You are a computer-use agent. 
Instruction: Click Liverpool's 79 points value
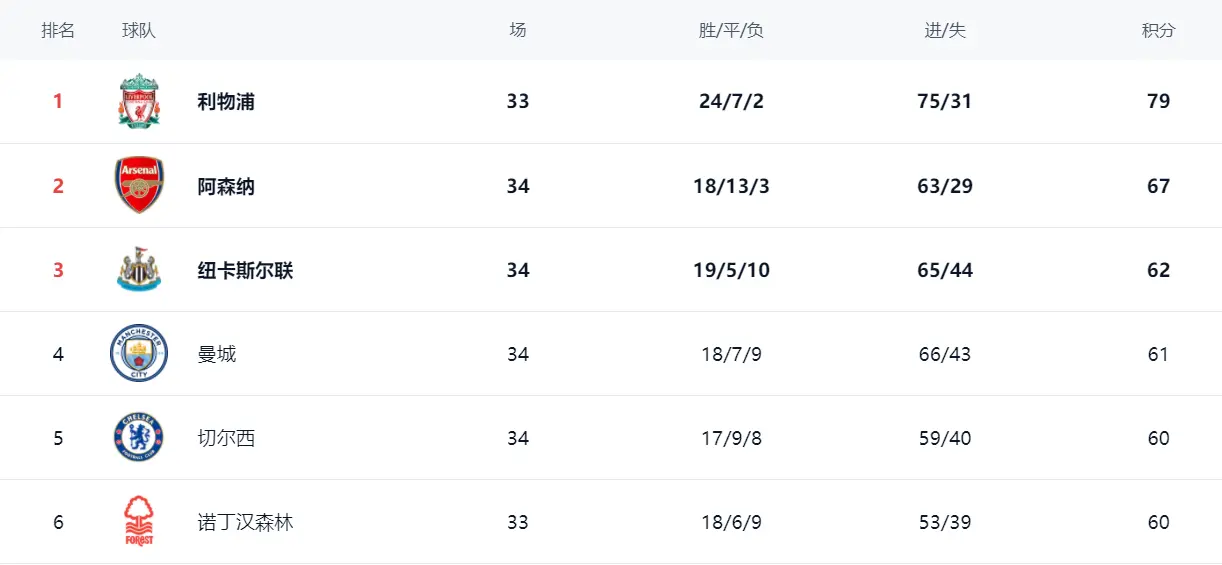click(x=1158, y=101)
